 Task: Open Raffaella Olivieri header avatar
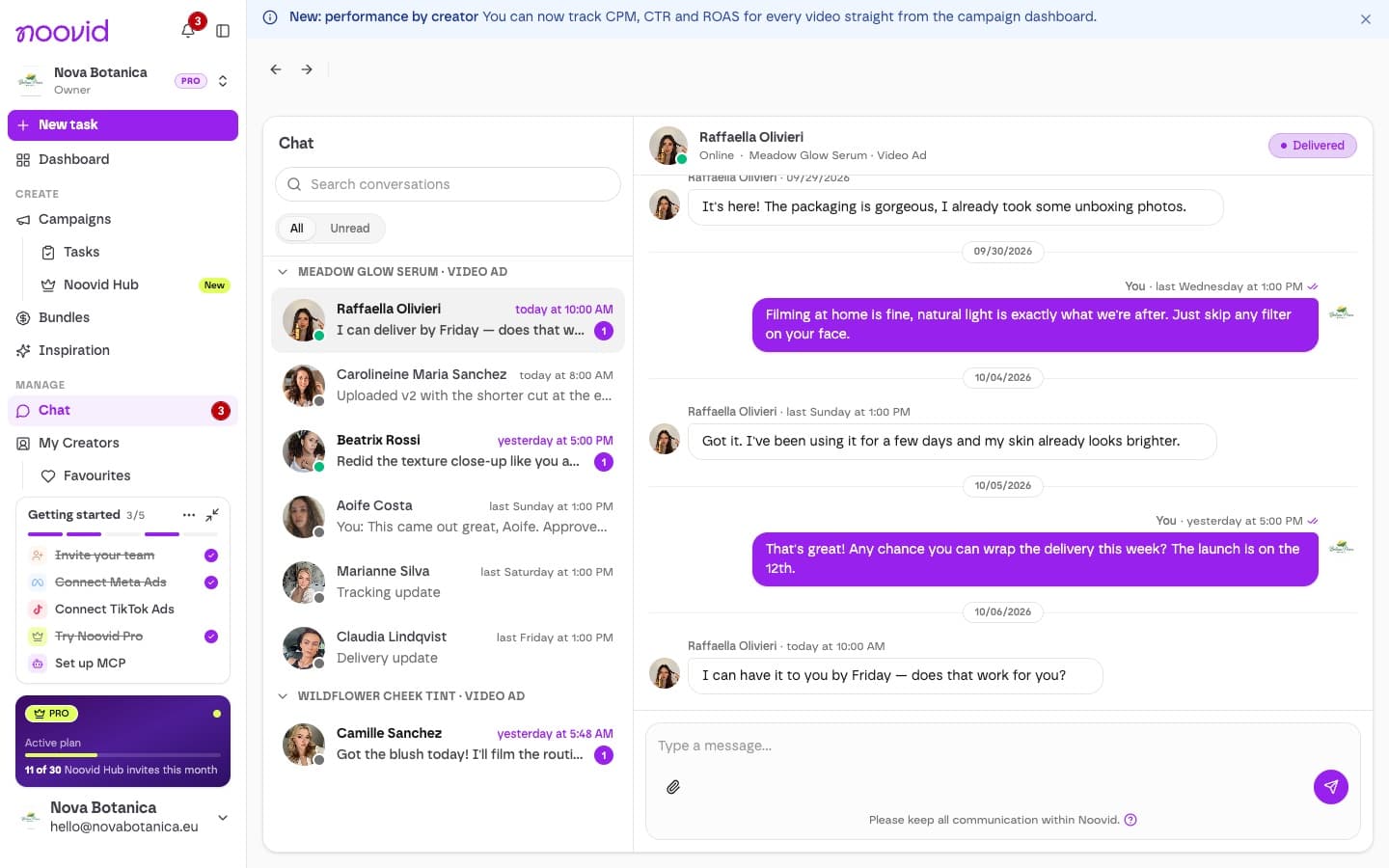[667, 146]
